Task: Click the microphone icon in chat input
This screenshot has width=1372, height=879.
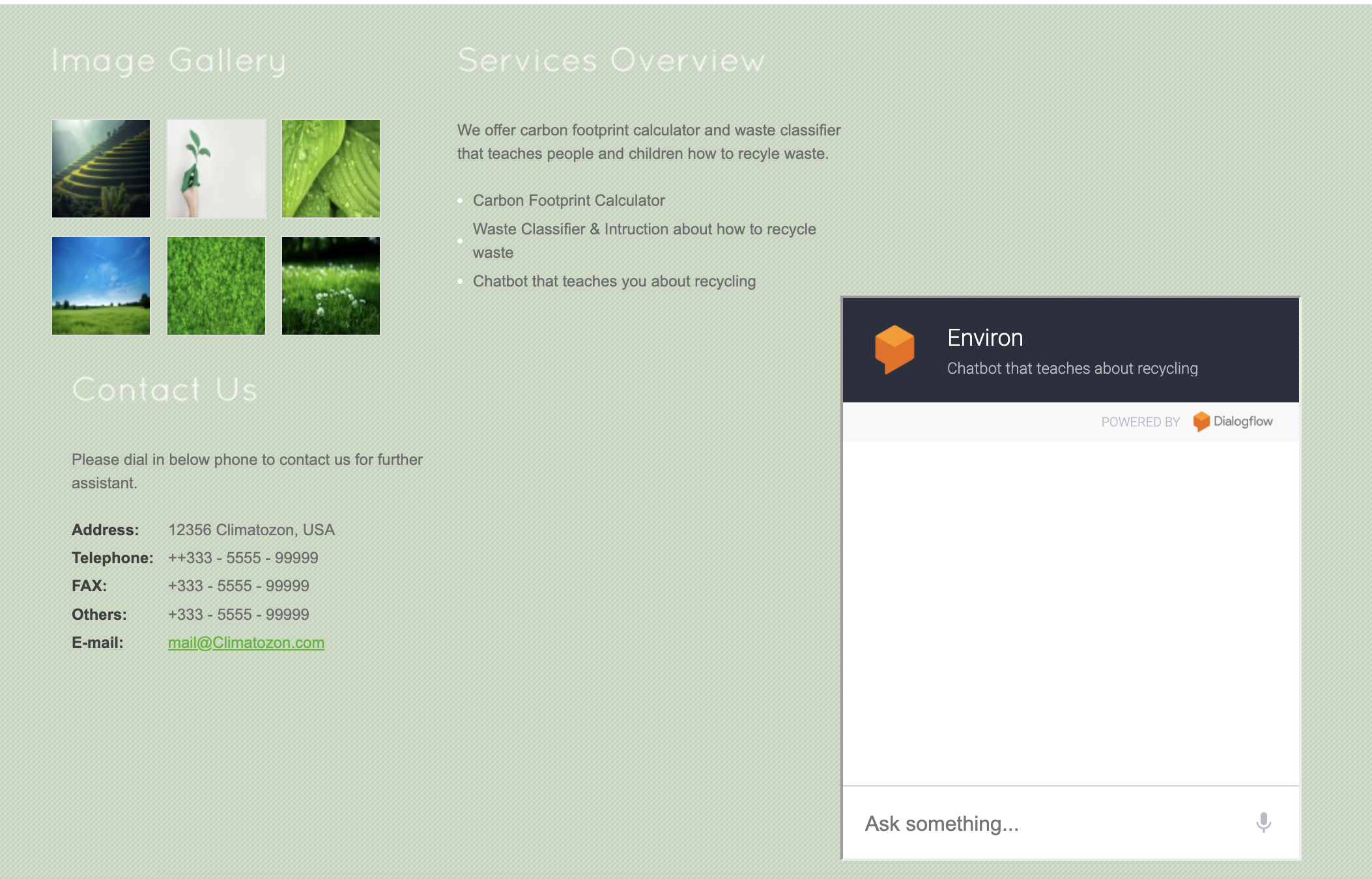Action: (x=1263, y=822)
